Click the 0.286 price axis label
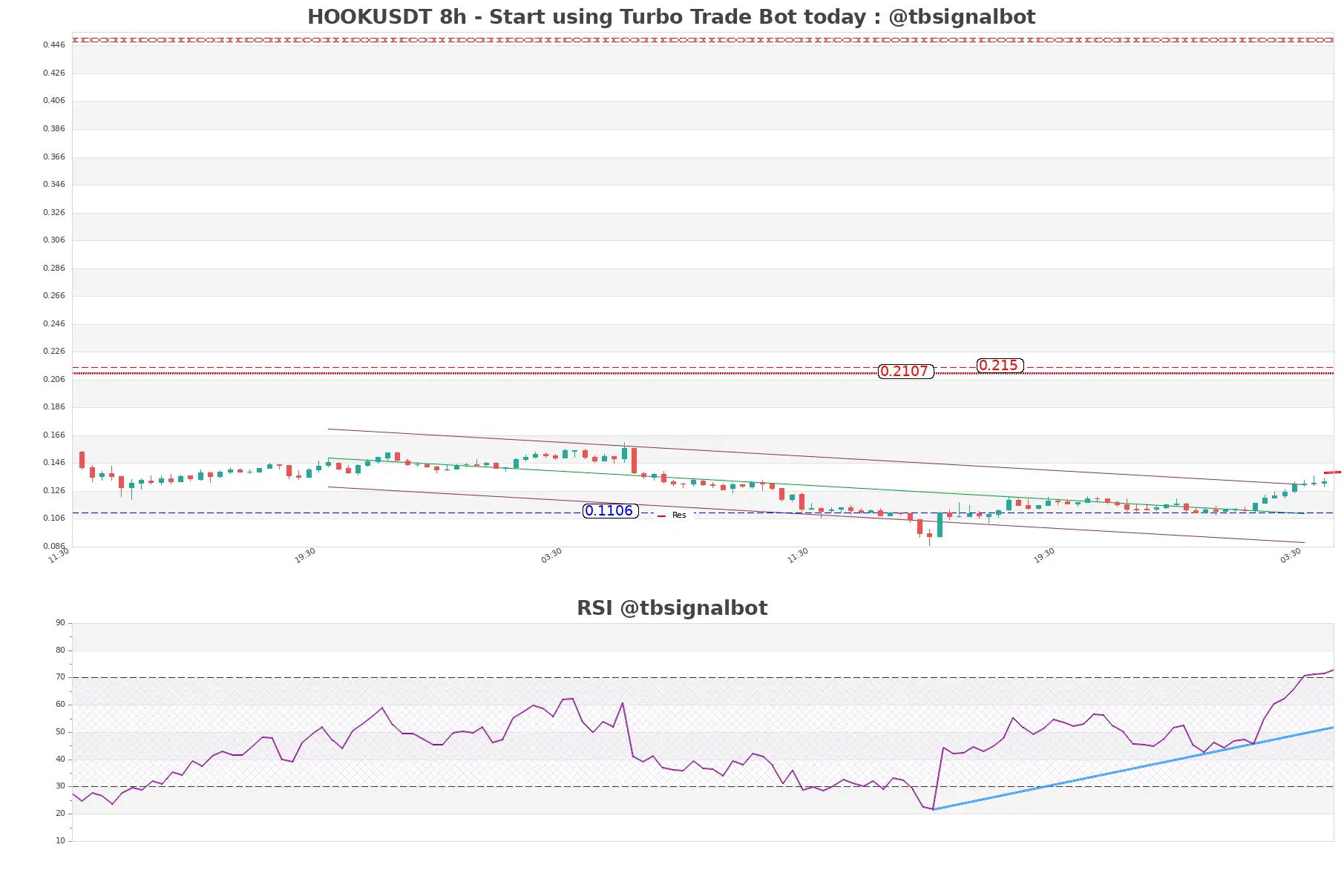 53,268
